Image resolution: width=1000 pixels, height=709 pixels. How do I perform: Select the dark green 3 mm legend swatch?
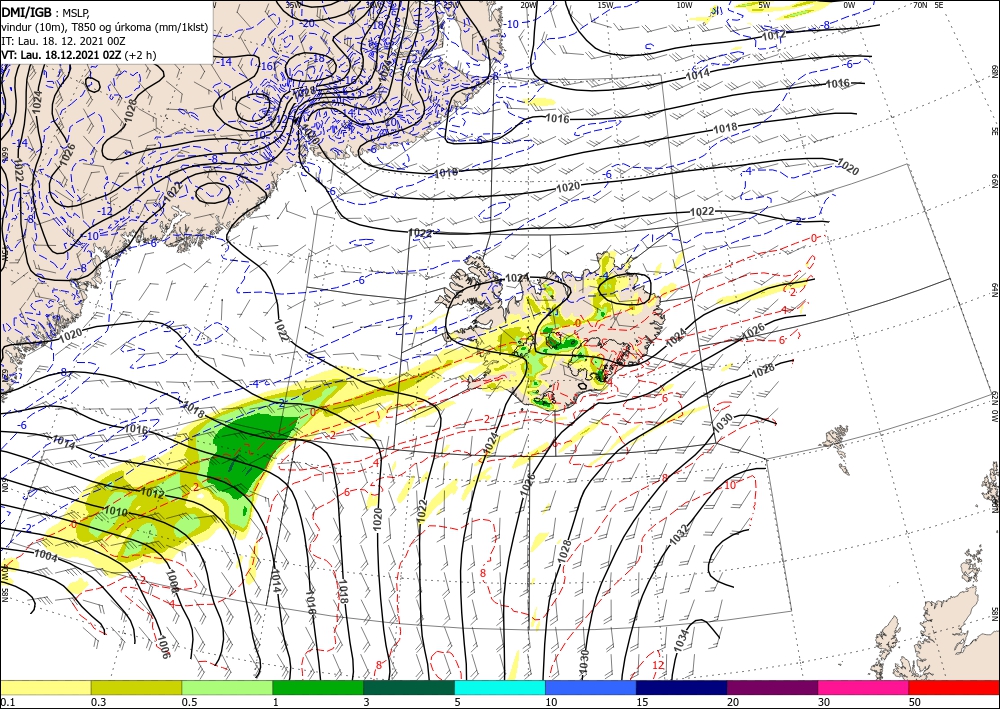coord(409,687)
